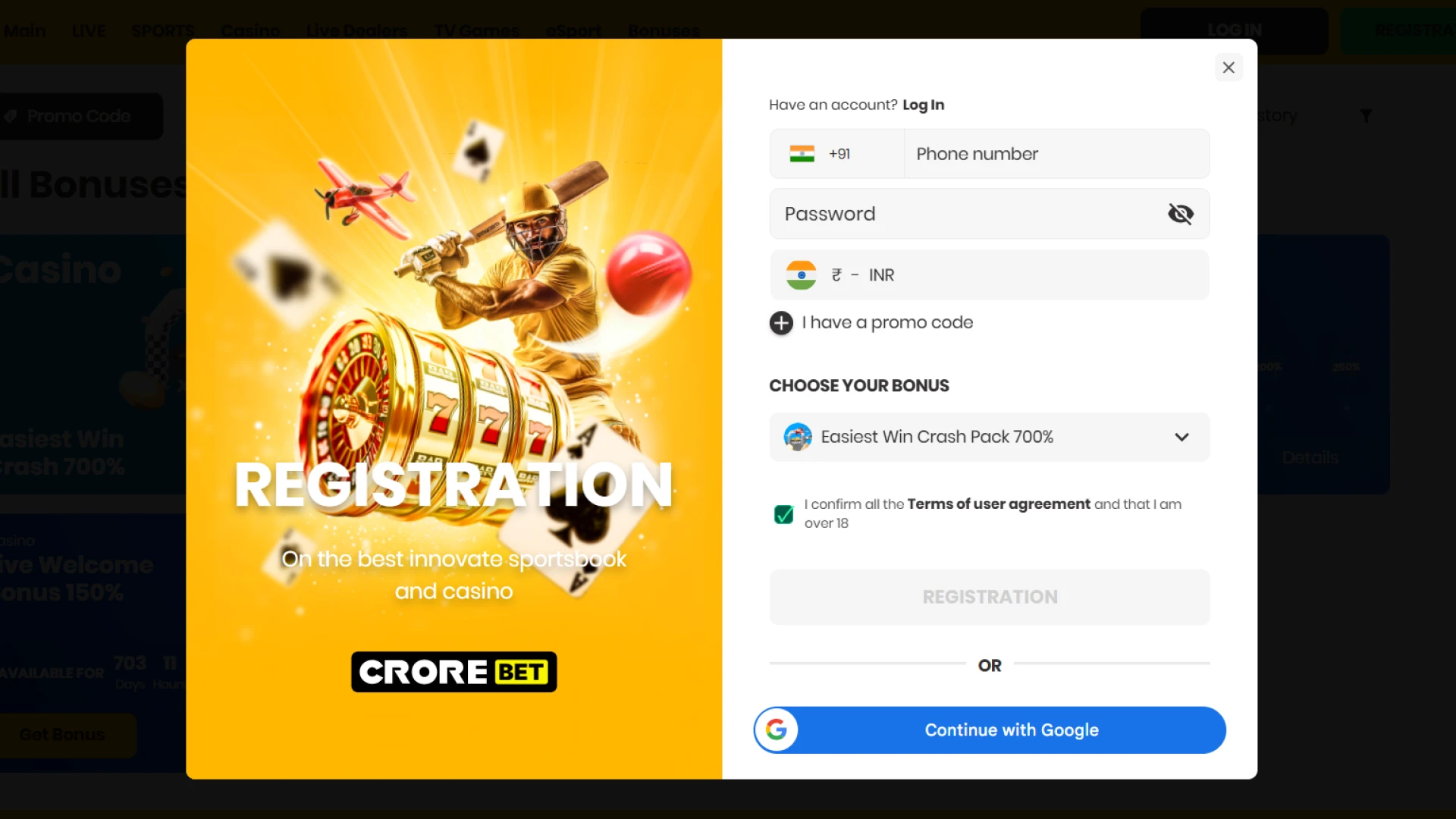Click the CroreBet logo
Image resolution: width=1456 pixels, height=819 pixels.
click(x=453, y=672)
